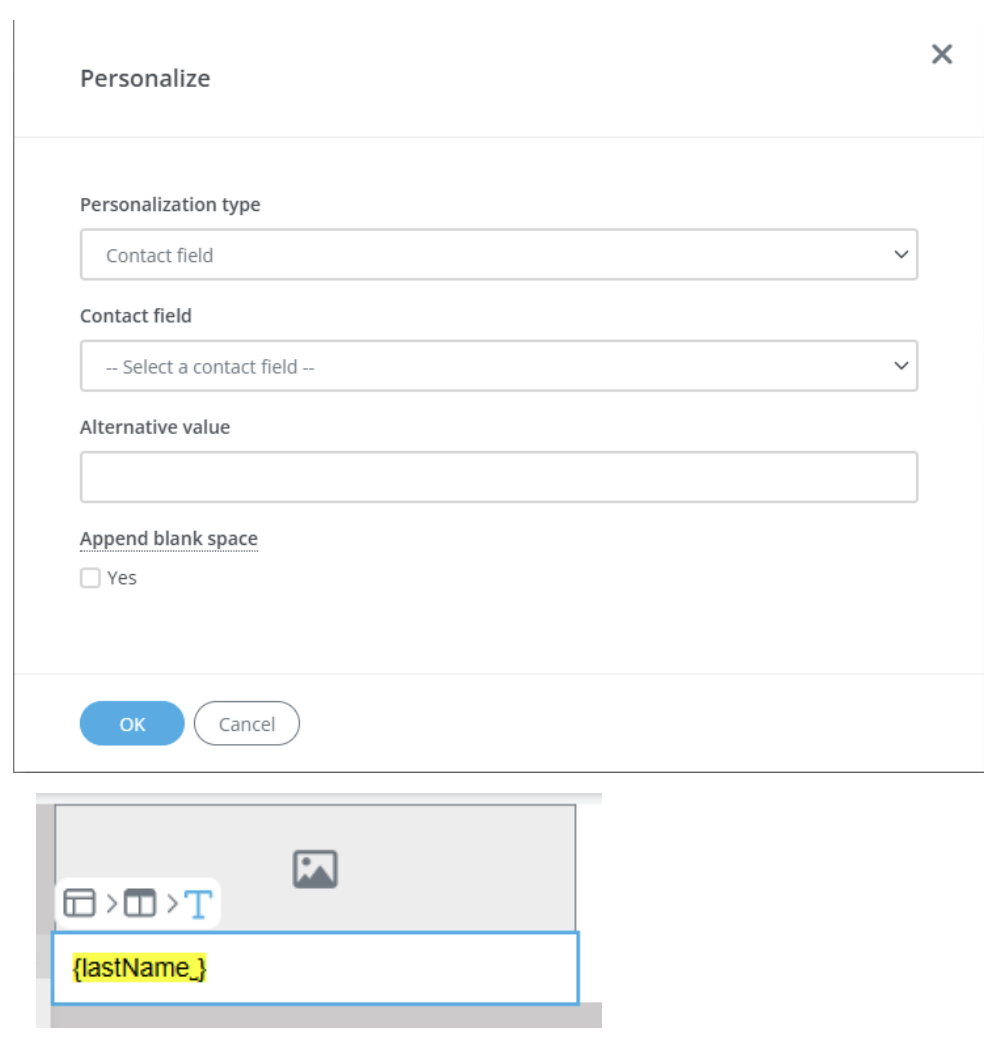Viewport: 984px width, 1047px height.
Task: Select the column breadcrumb icon
Action: click(x=139, y=903)
